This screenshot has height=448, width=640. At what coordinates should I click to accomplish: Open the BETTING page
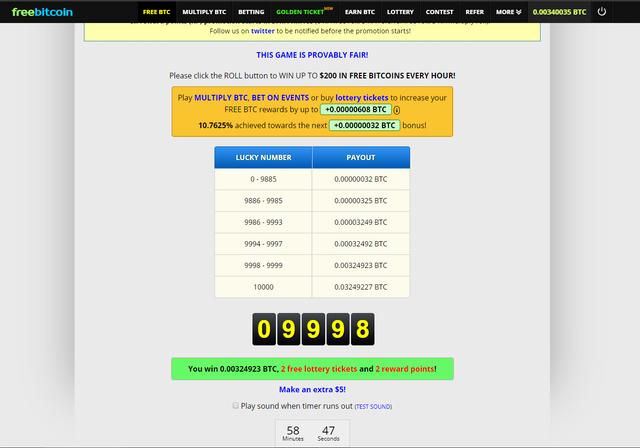coord(251,12)
